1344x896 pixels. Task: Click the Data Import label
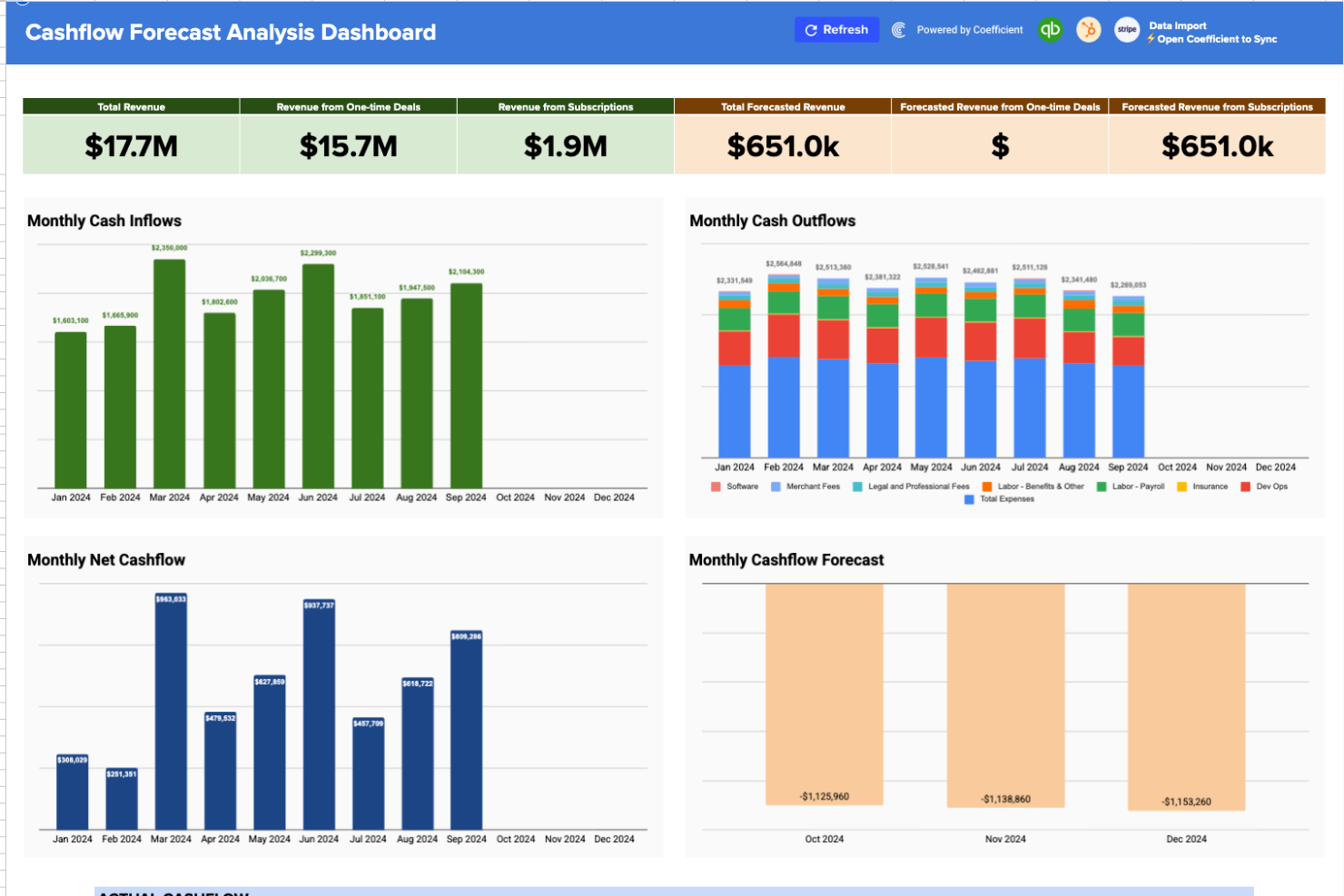[x=1181, y=25]
